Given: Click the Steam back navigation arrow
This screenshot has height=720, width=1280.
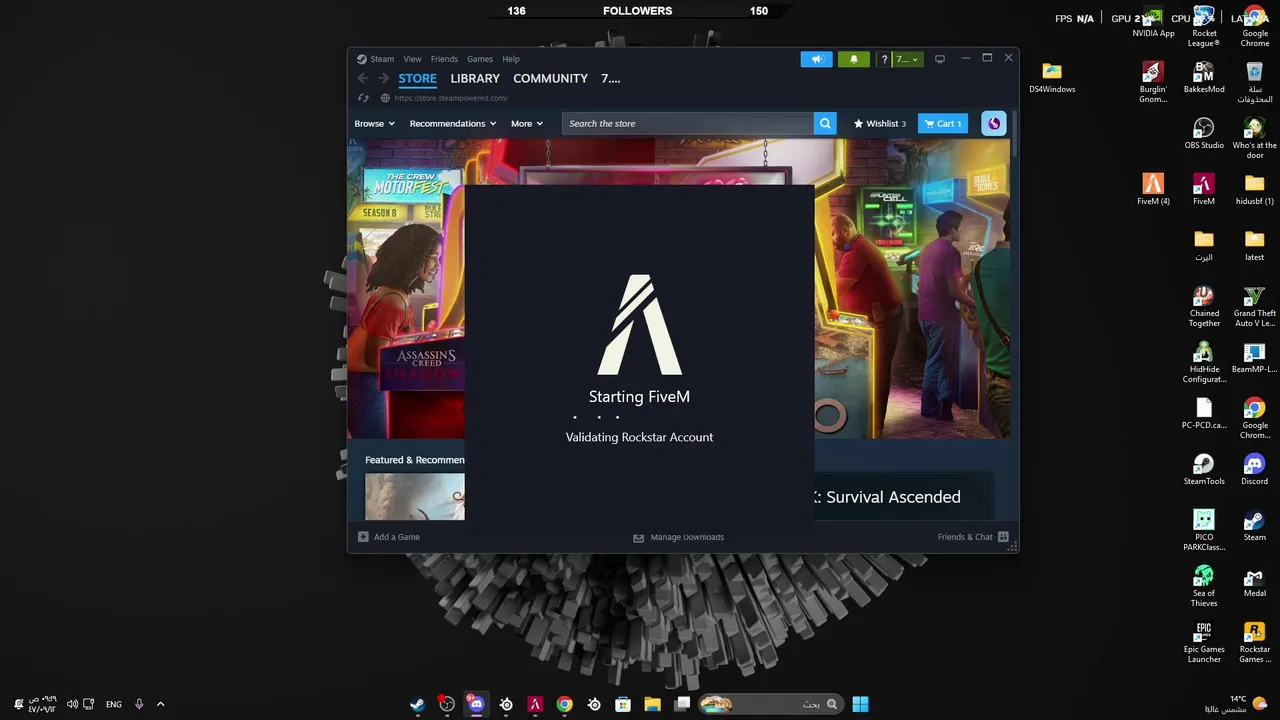Looking at the screenshot, I should point(363,78).
